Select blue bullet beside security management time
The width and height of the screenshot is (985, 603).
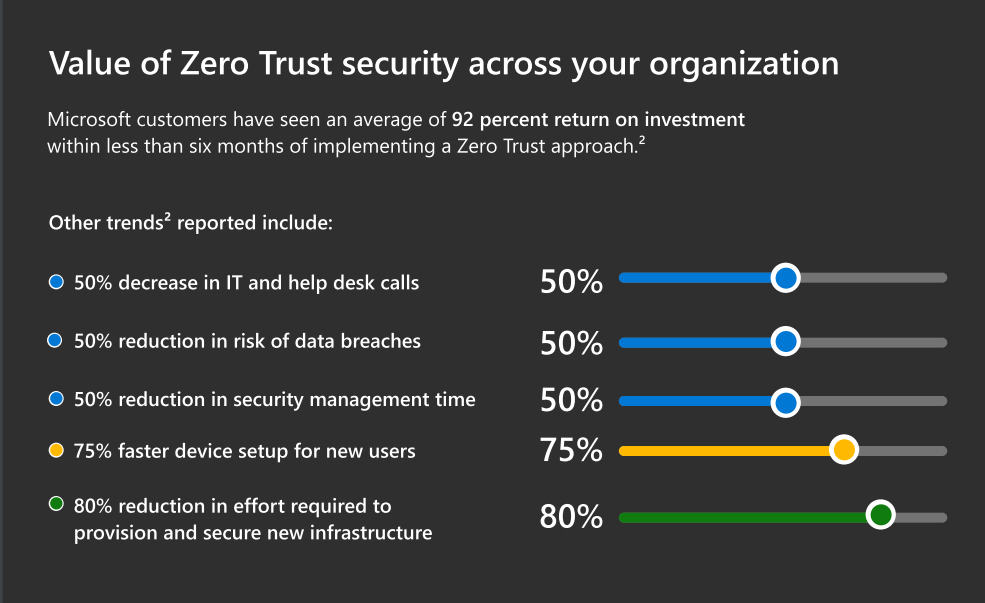point(56,399)
